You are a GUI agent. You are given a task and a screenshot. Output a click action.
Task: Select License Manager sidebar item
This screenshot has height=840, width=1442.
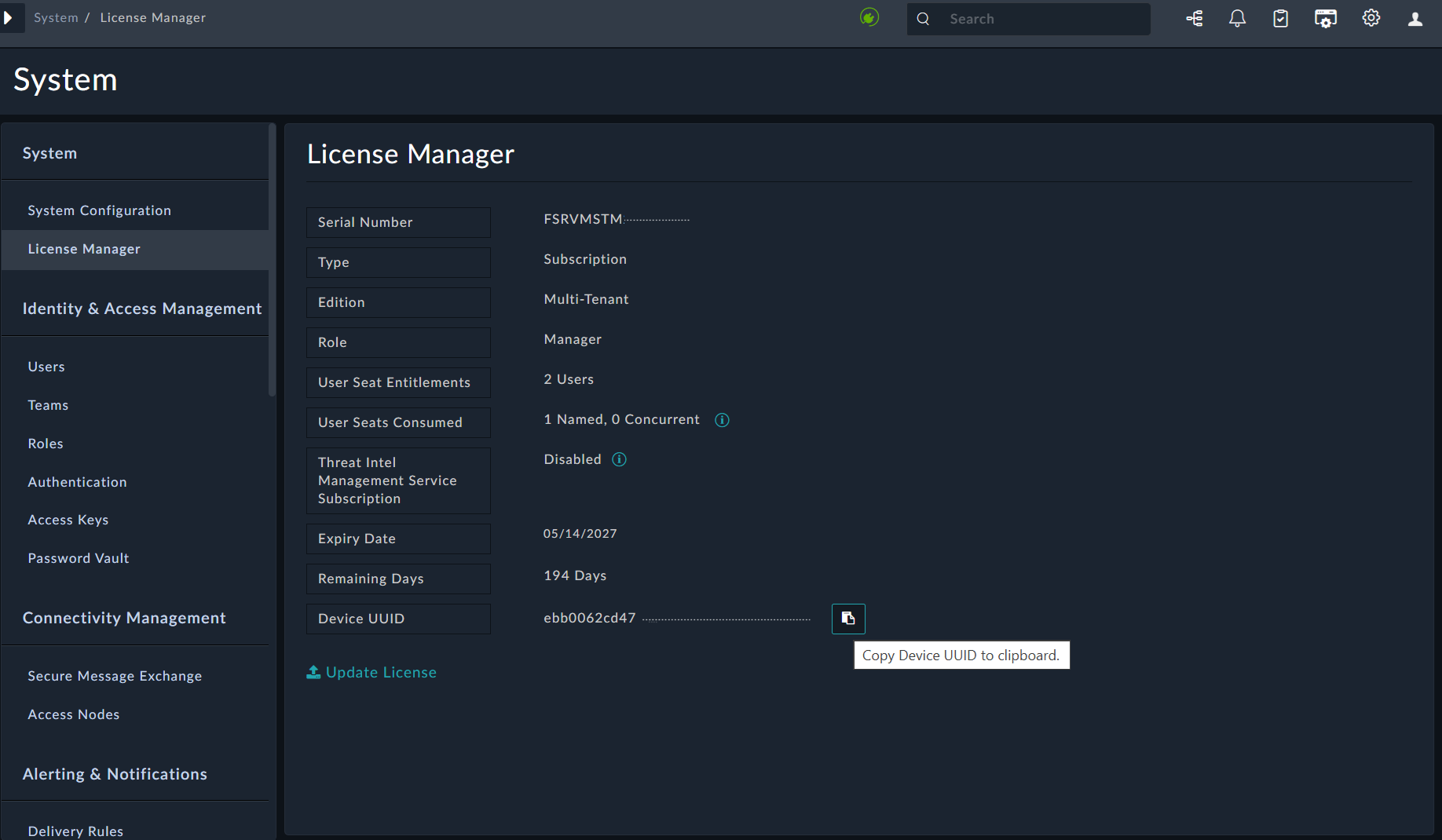tap(135, 249)
